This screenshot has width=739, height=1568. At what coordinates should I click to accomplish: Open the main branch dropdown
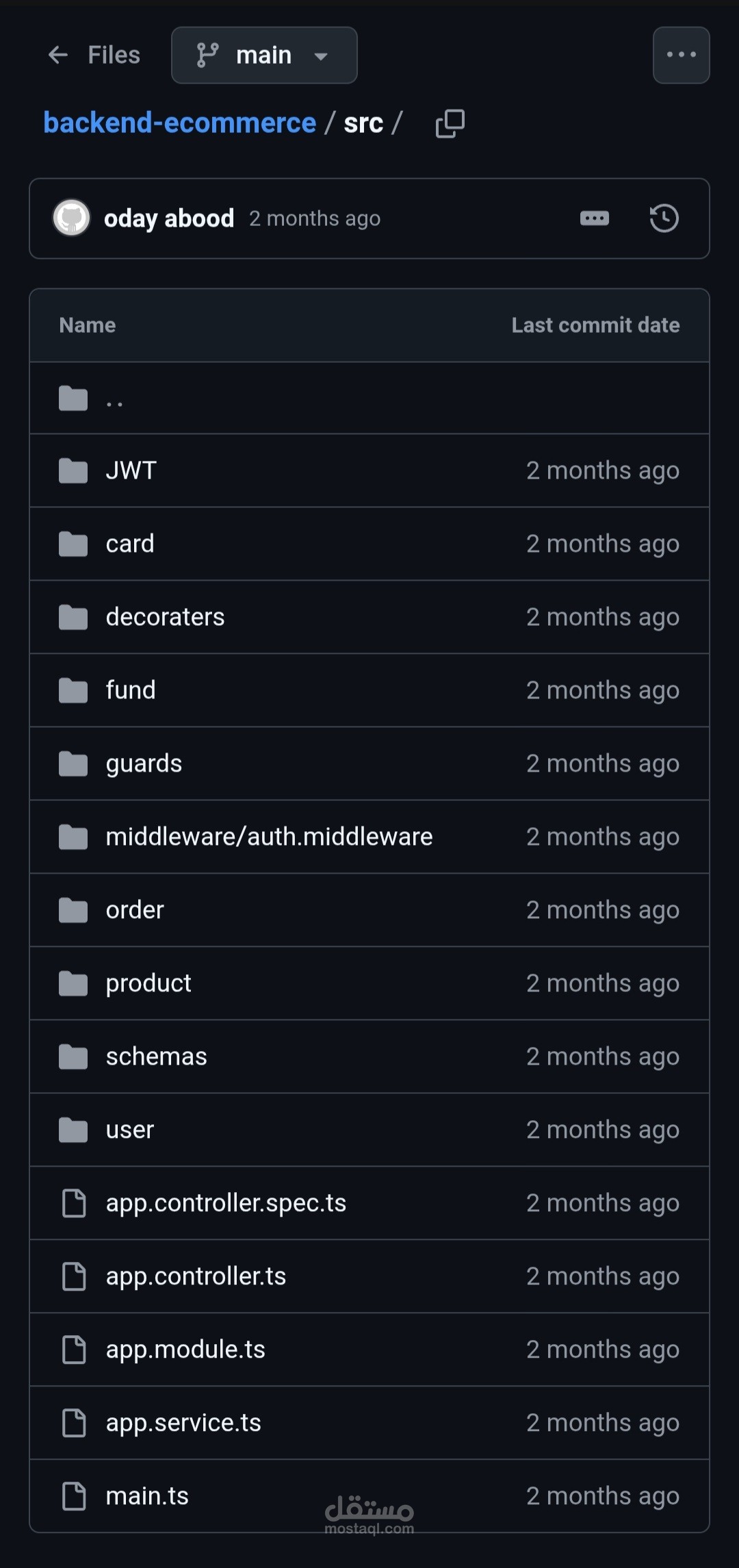click(264, 55)
